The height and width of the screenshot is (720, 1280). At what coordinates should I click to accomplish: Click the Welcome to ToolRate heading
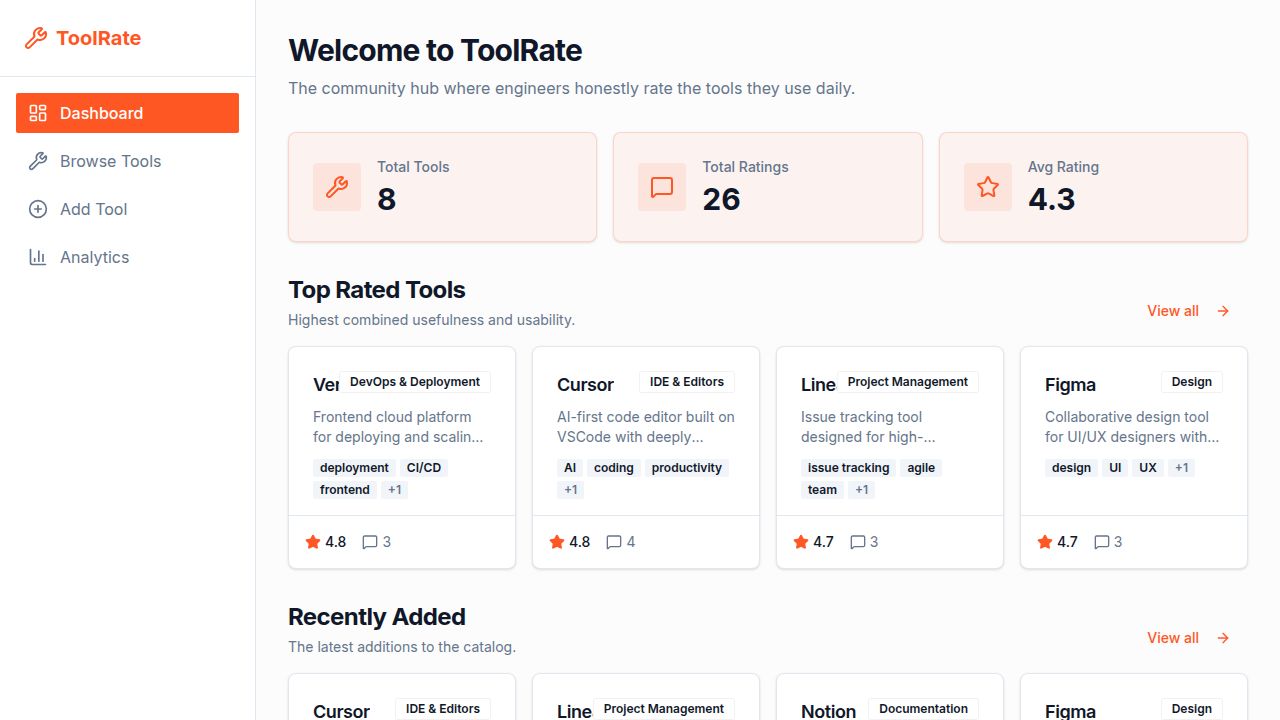(435, 50)
